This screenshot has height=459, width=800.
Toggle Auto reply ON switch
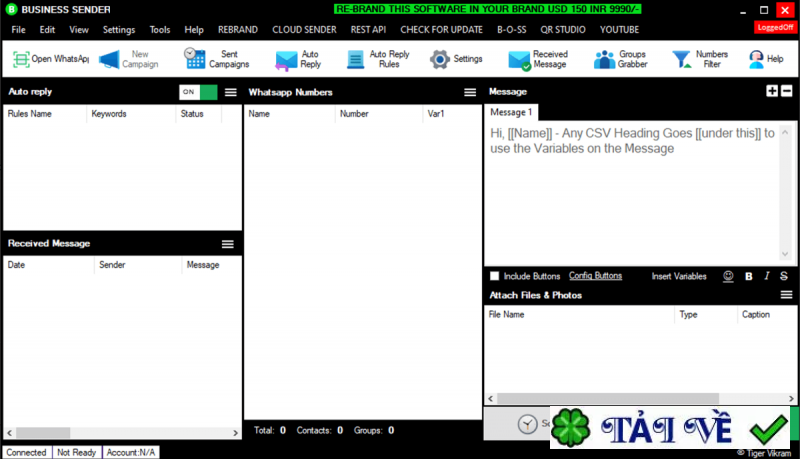pos(198,92)
